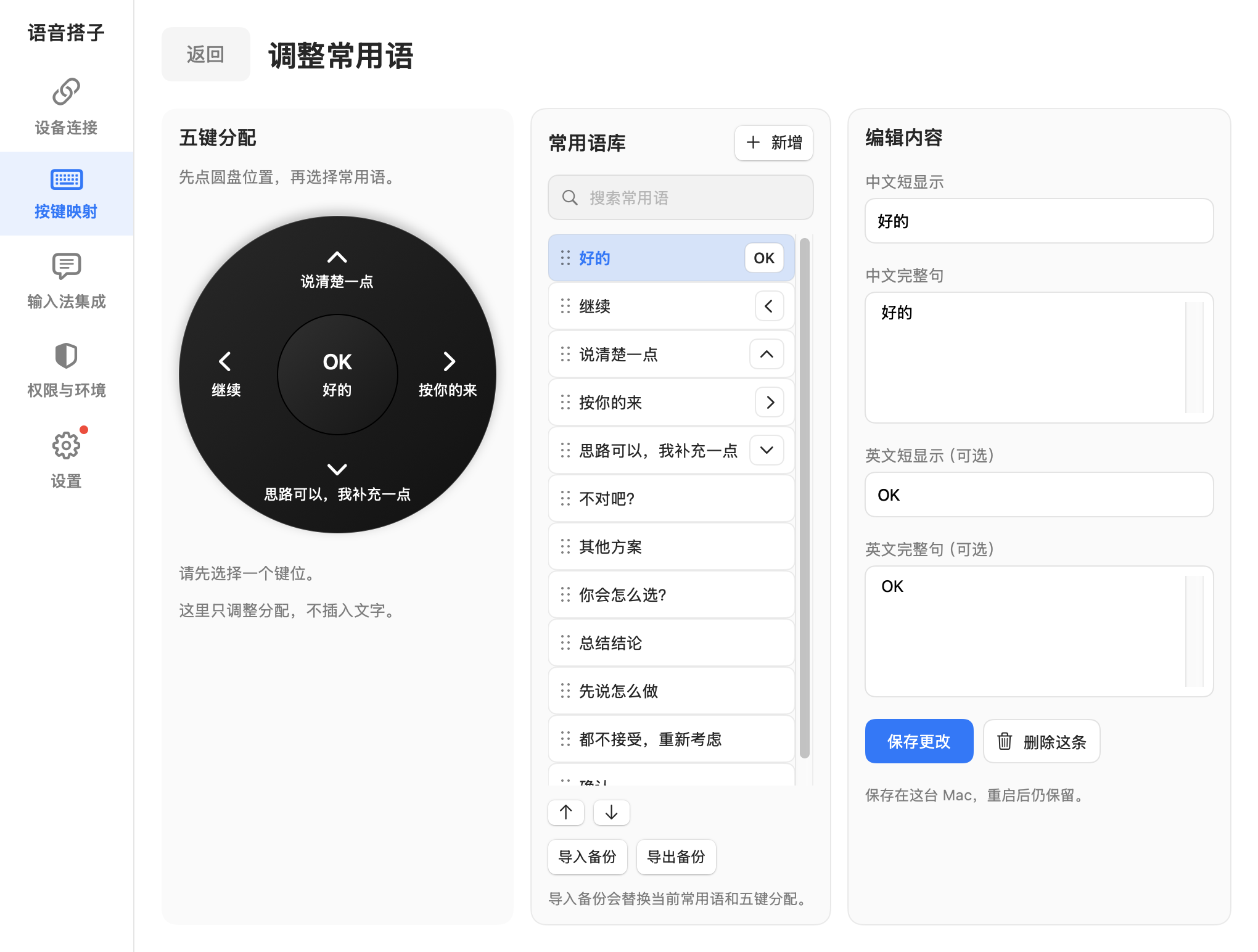Screen dimensions: 1258x952
Task: Click the left chevron on the dial
Action: coord(225,361)
